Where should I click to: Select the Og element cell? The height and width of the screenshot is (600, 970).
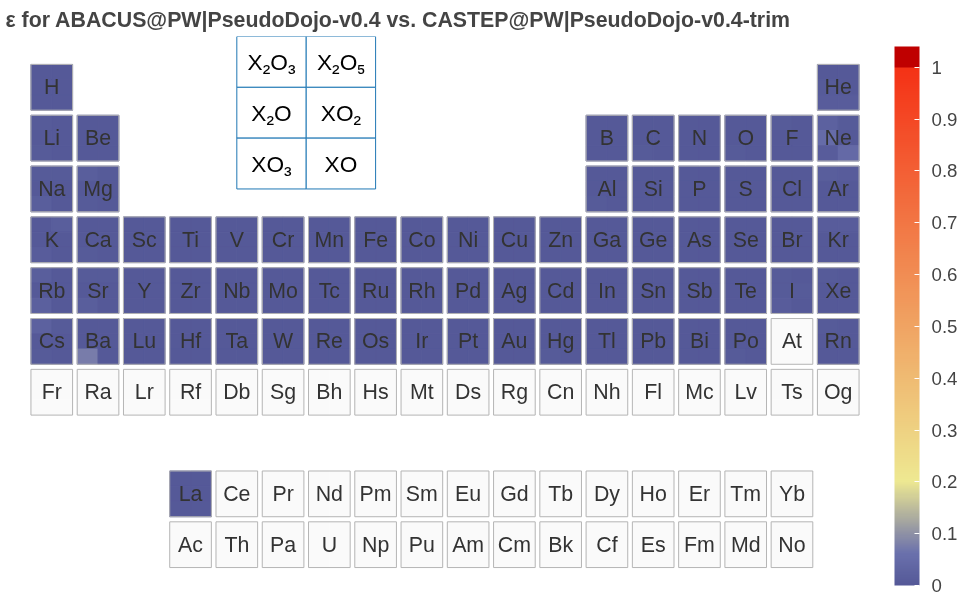coord(838,392)
